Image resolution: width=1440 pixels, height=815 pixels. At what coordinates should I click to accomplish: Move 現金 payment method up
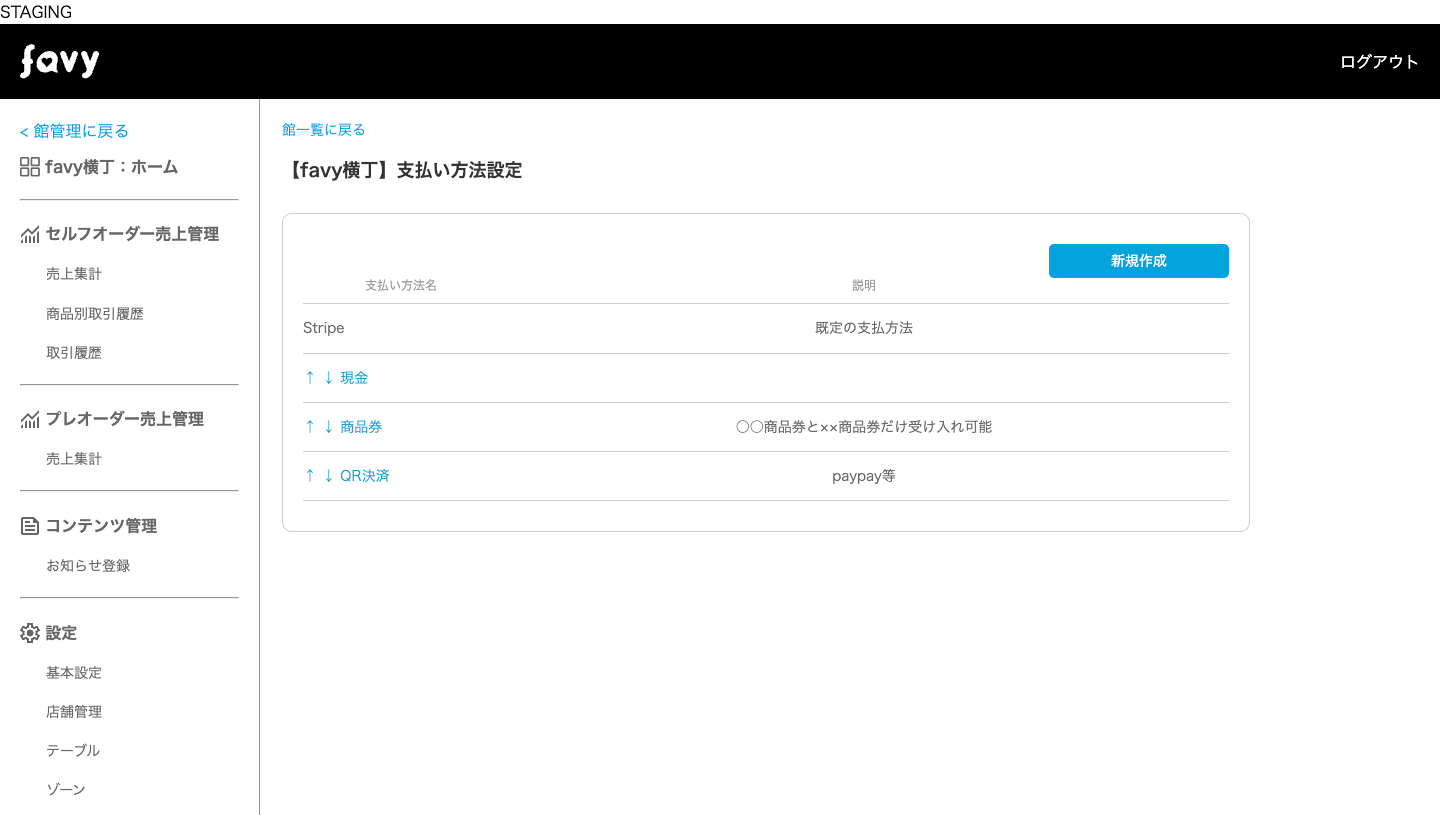[310, 378]
